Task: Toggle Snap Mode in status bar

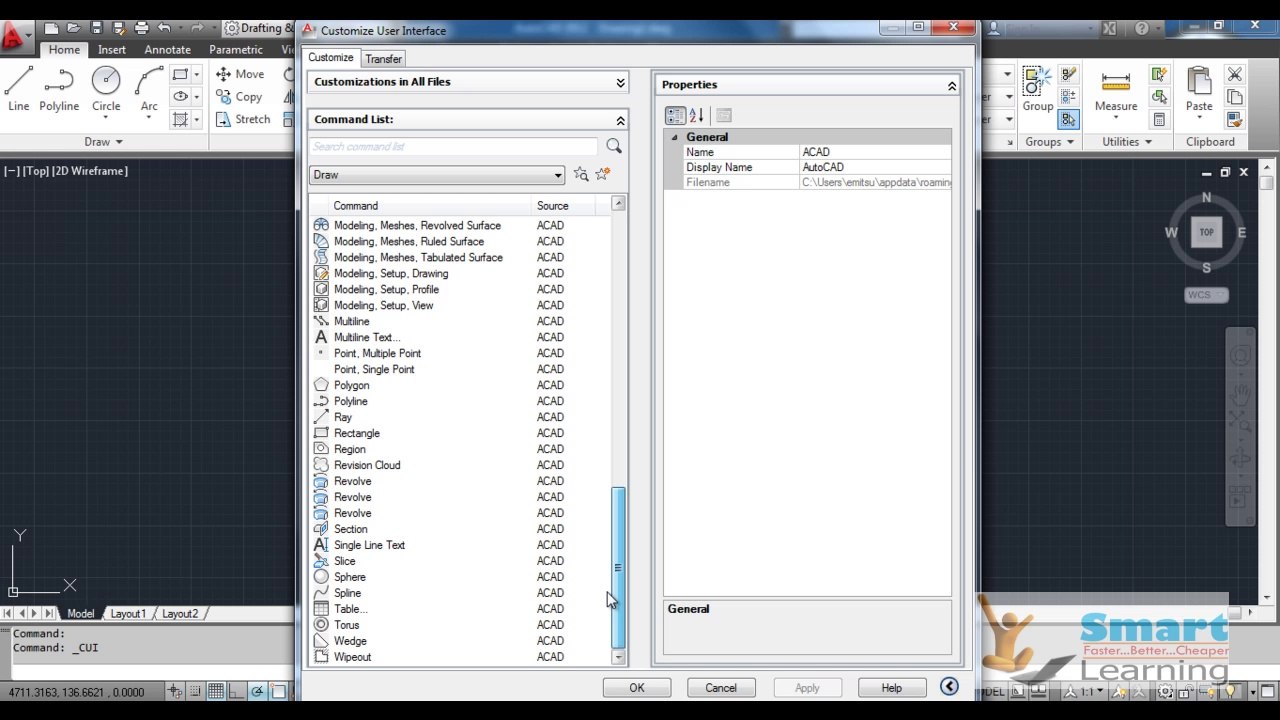Action: (196, 691)
